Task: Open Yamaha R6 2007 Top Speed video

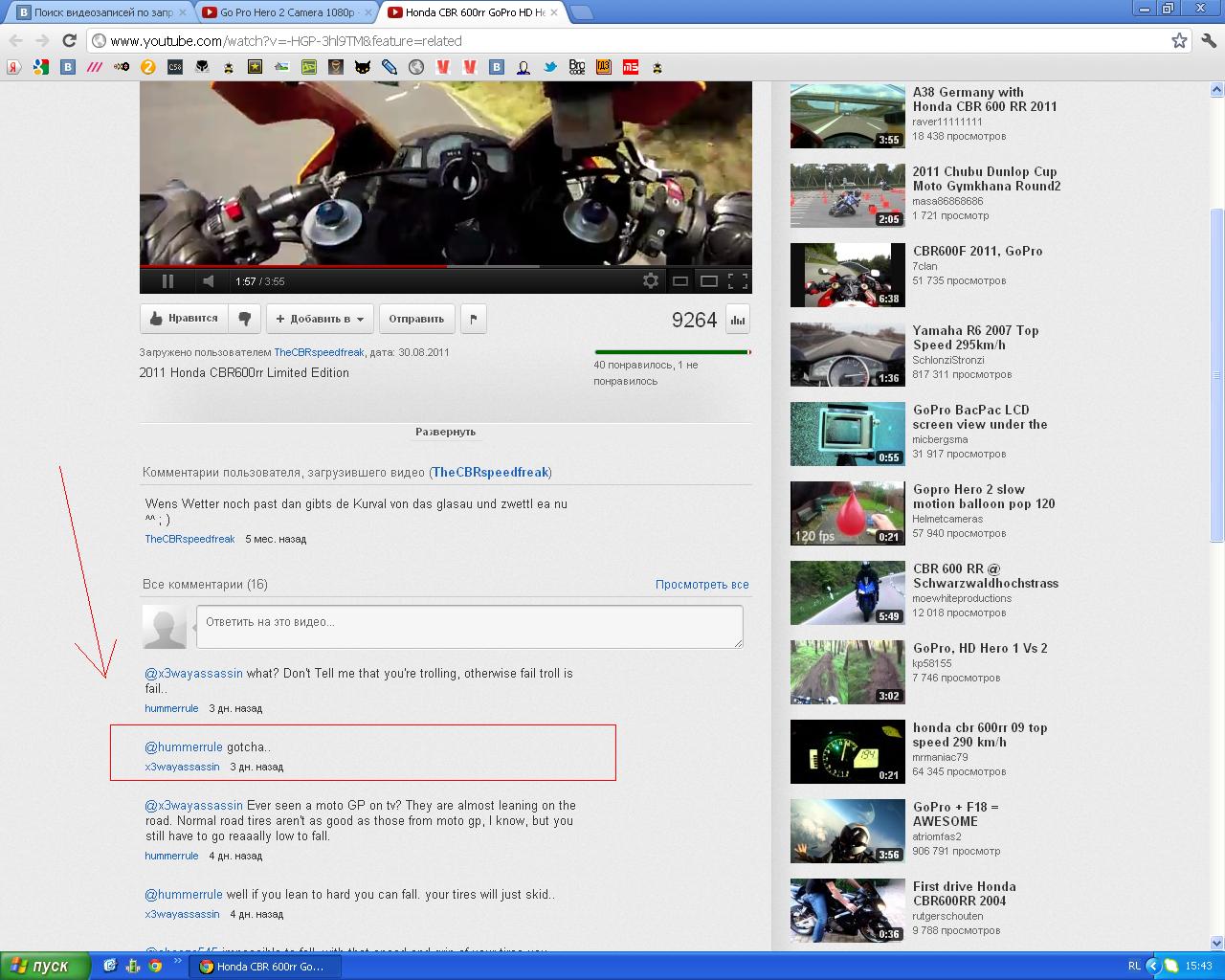Action: [975, 338]
